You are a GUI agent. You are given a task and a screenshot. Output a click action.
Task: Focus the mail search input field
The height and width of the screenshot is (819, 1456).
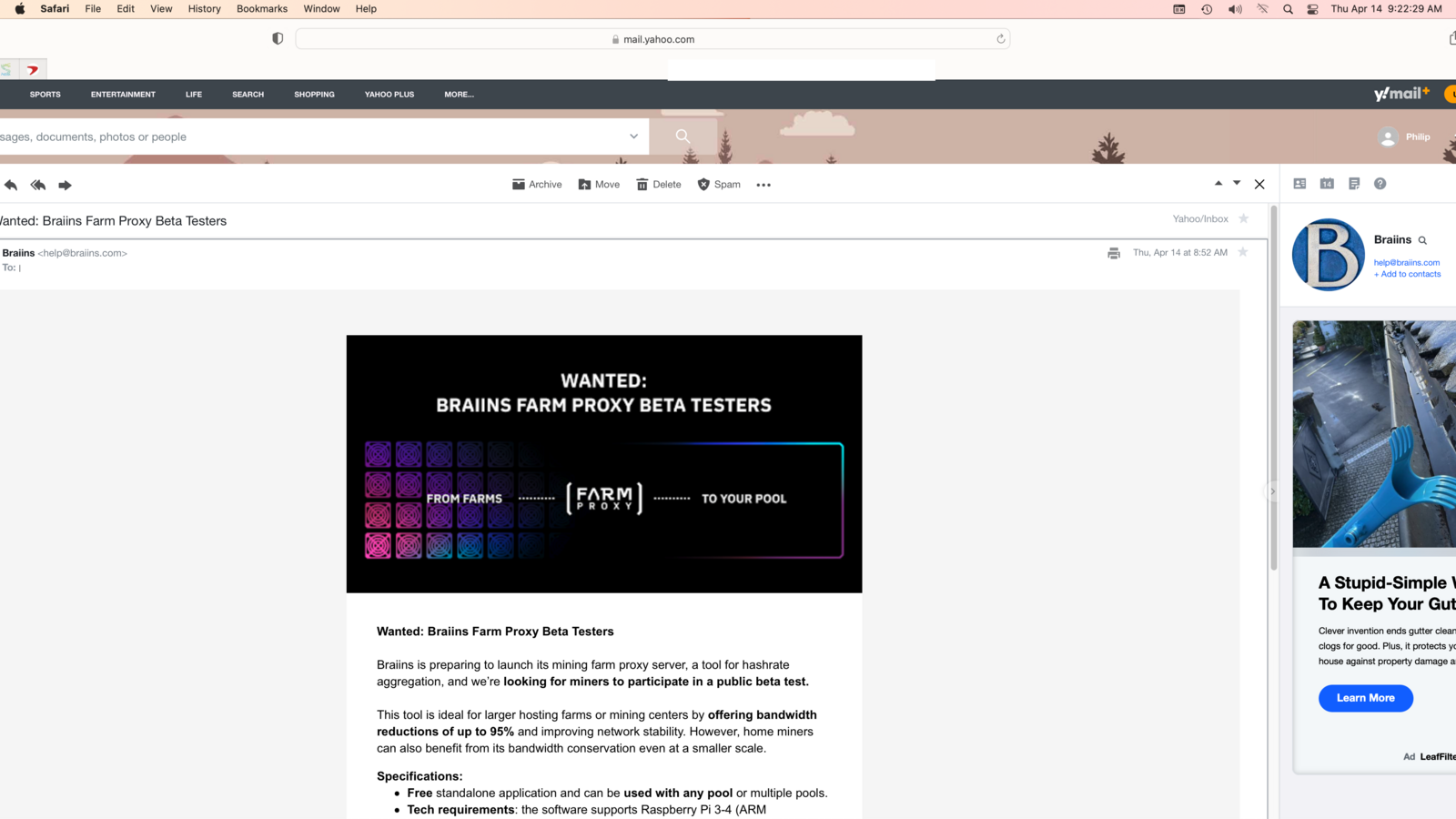coord(309,136)
